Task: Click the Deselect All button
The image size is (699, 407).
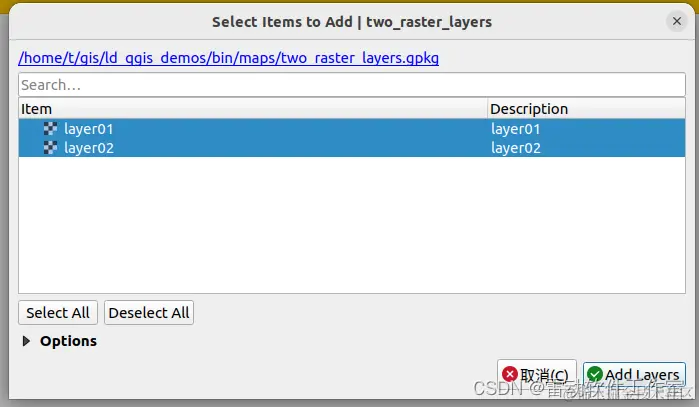Action: pos(149,312)
